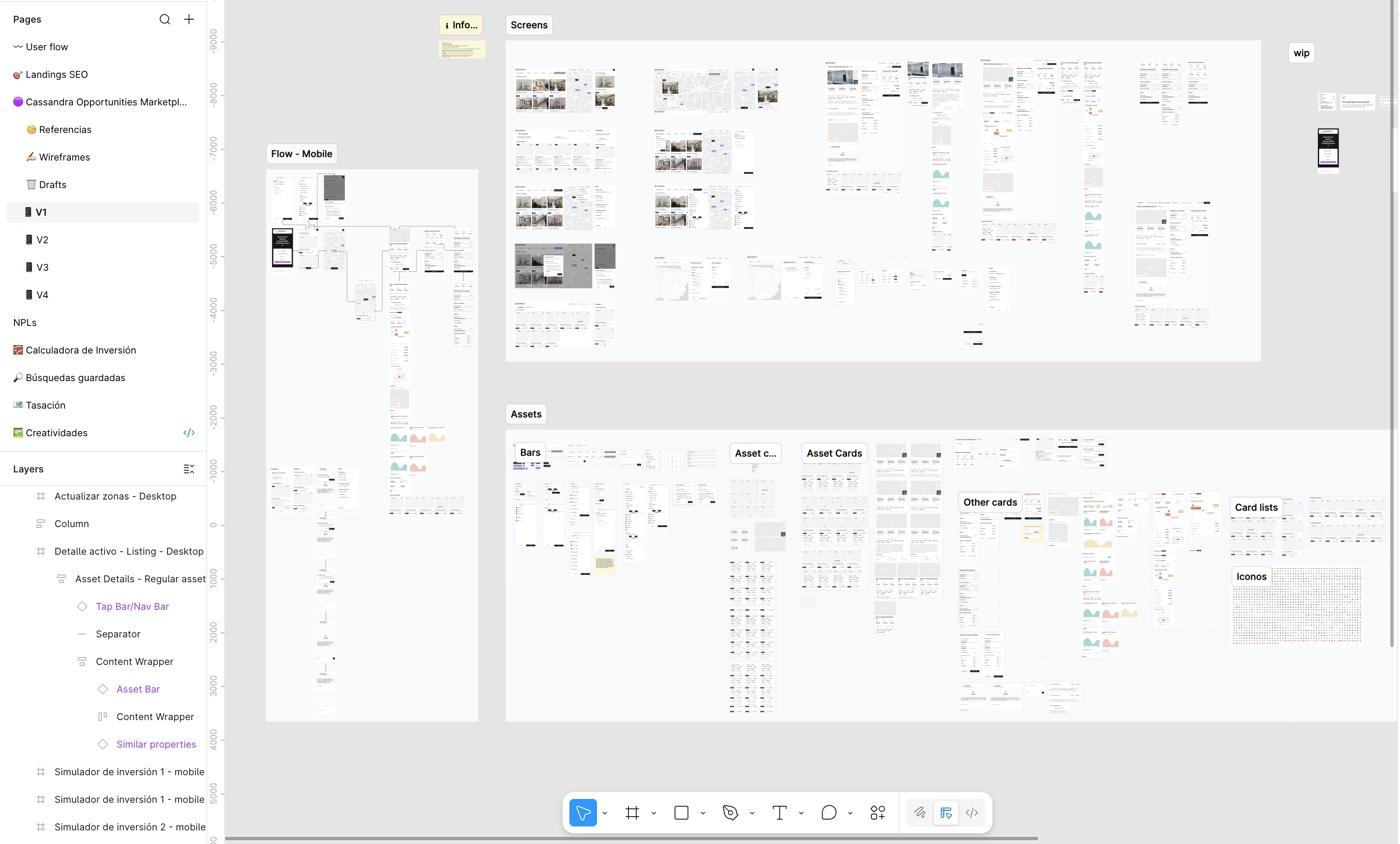Select the Move tool in toolbar
Image resolution: width=1400 pixels, height=844 pixels.
coord(583,813)
